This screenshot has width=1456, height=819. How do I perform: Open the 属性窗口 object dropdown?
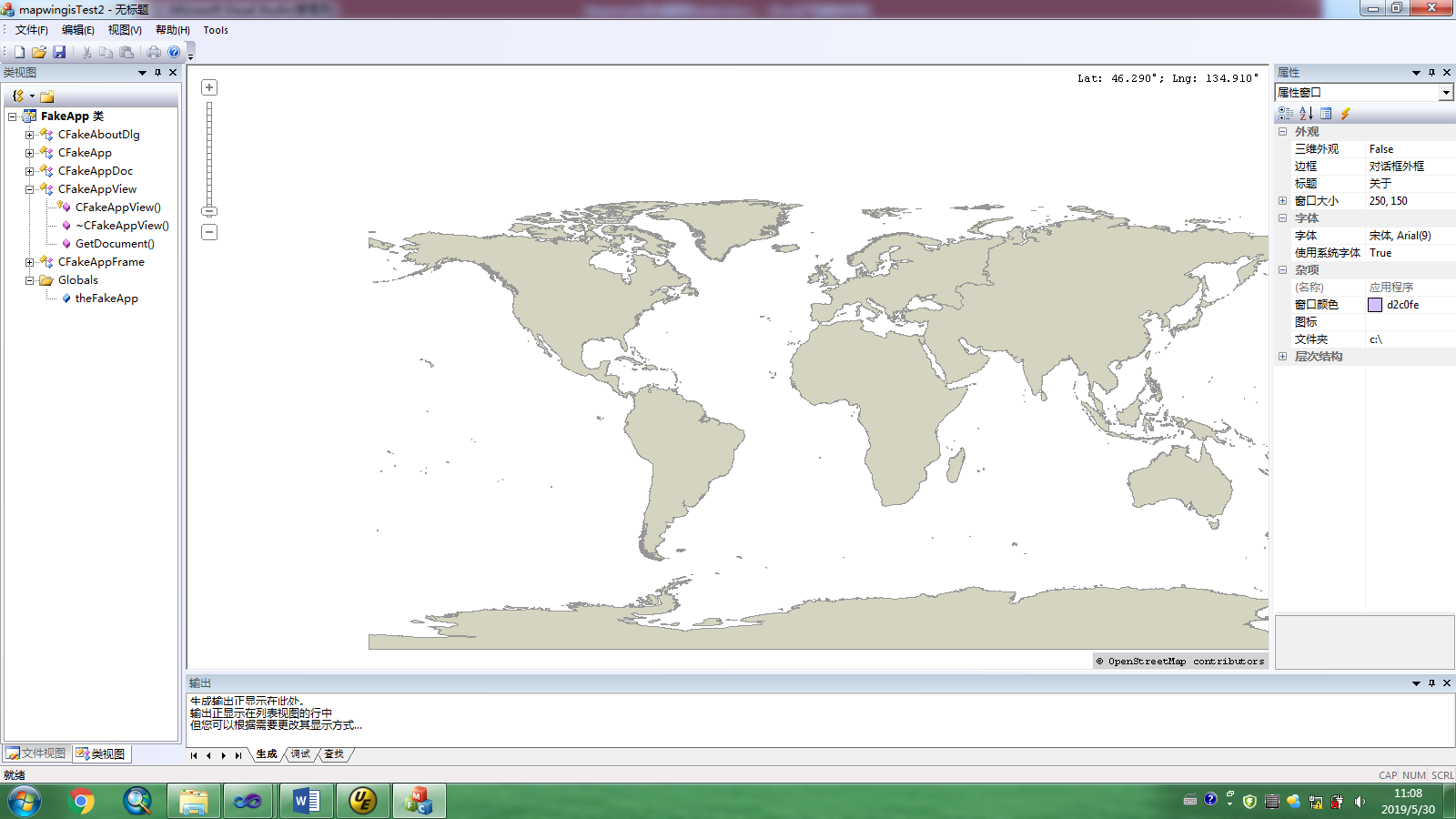1446,92
